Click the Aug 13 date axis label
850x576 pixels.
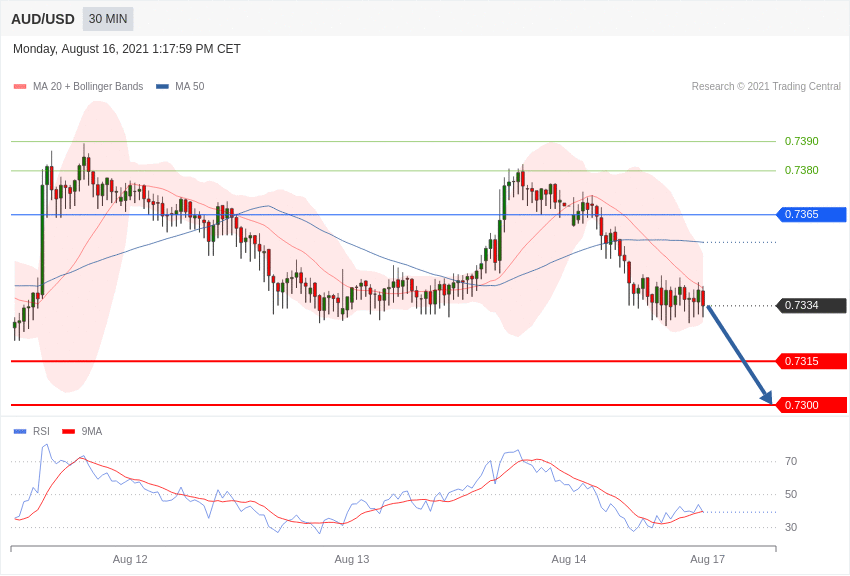[x=352, y=560]
